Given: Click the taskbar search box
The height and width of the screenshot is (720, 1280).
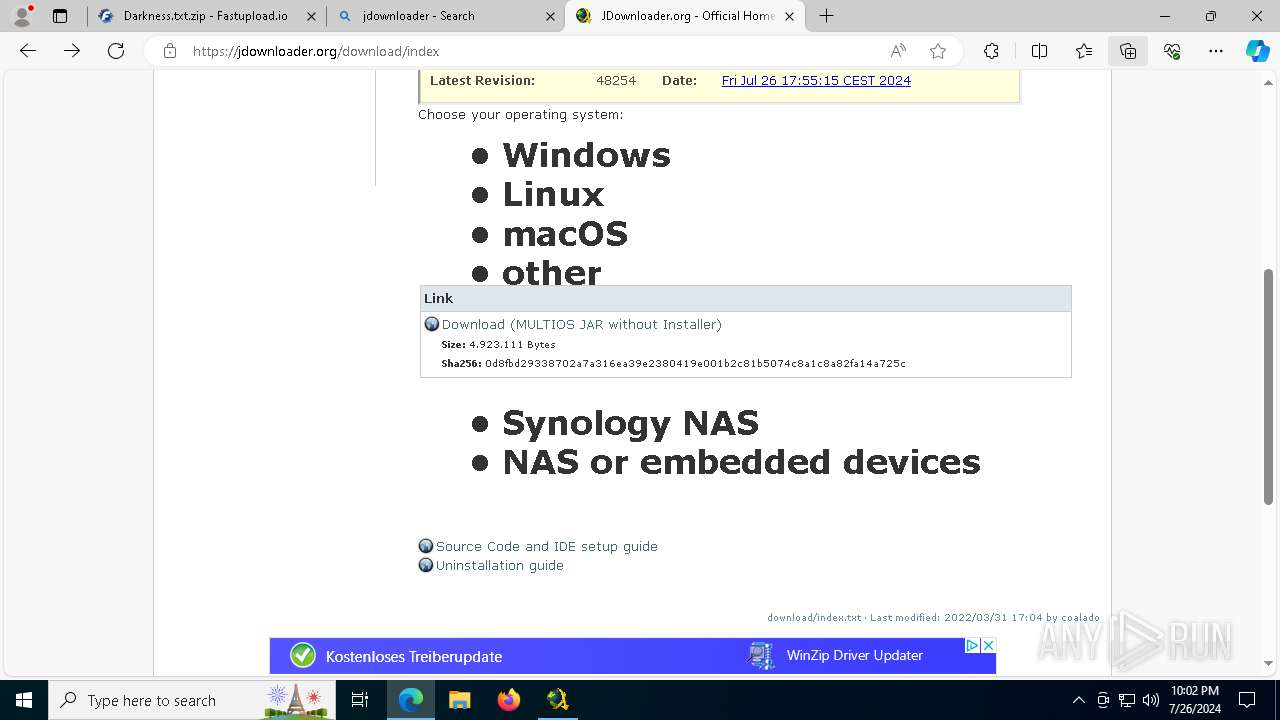Looking at the screenshot, I should tap(191, 700).
